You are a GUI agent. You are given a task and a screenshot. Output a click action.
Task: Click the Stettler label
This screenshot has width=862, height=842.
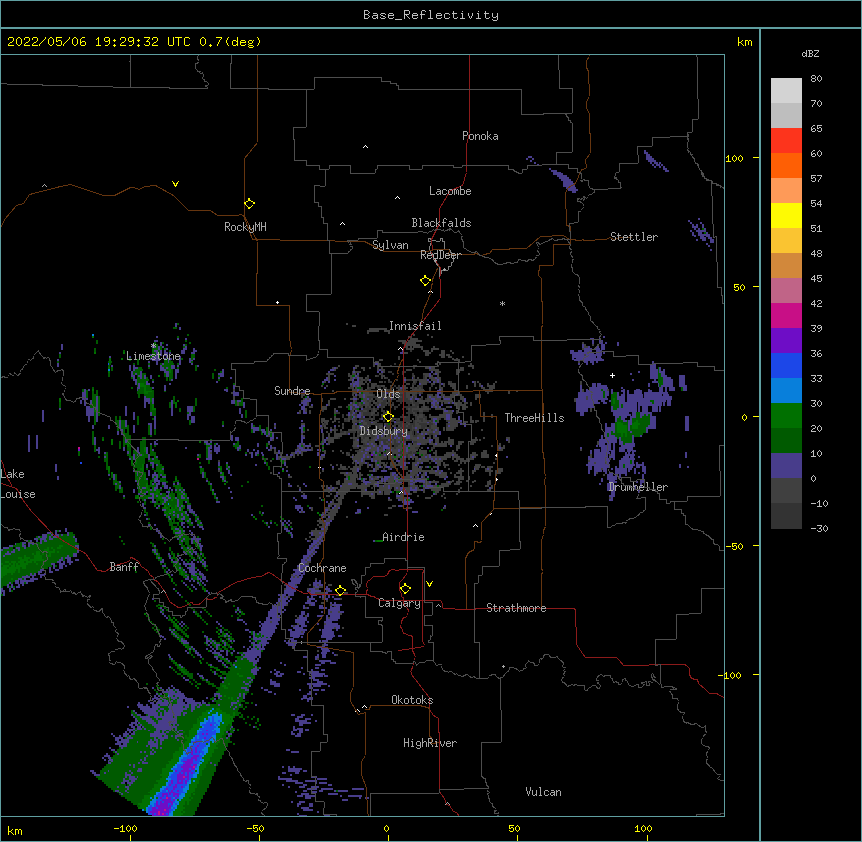634,237
